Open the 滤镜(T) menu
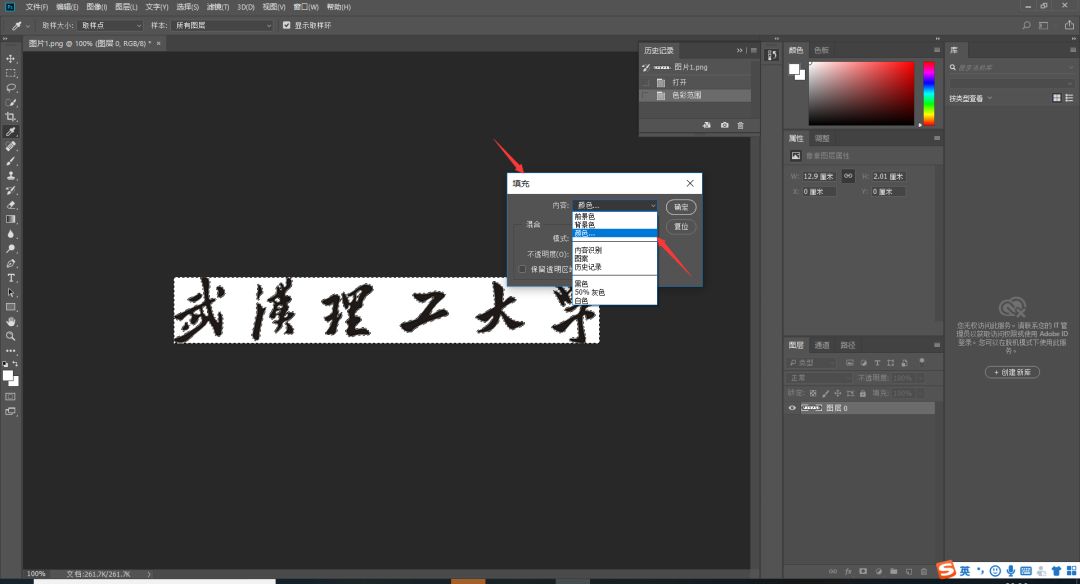 (x=218, y=7)
